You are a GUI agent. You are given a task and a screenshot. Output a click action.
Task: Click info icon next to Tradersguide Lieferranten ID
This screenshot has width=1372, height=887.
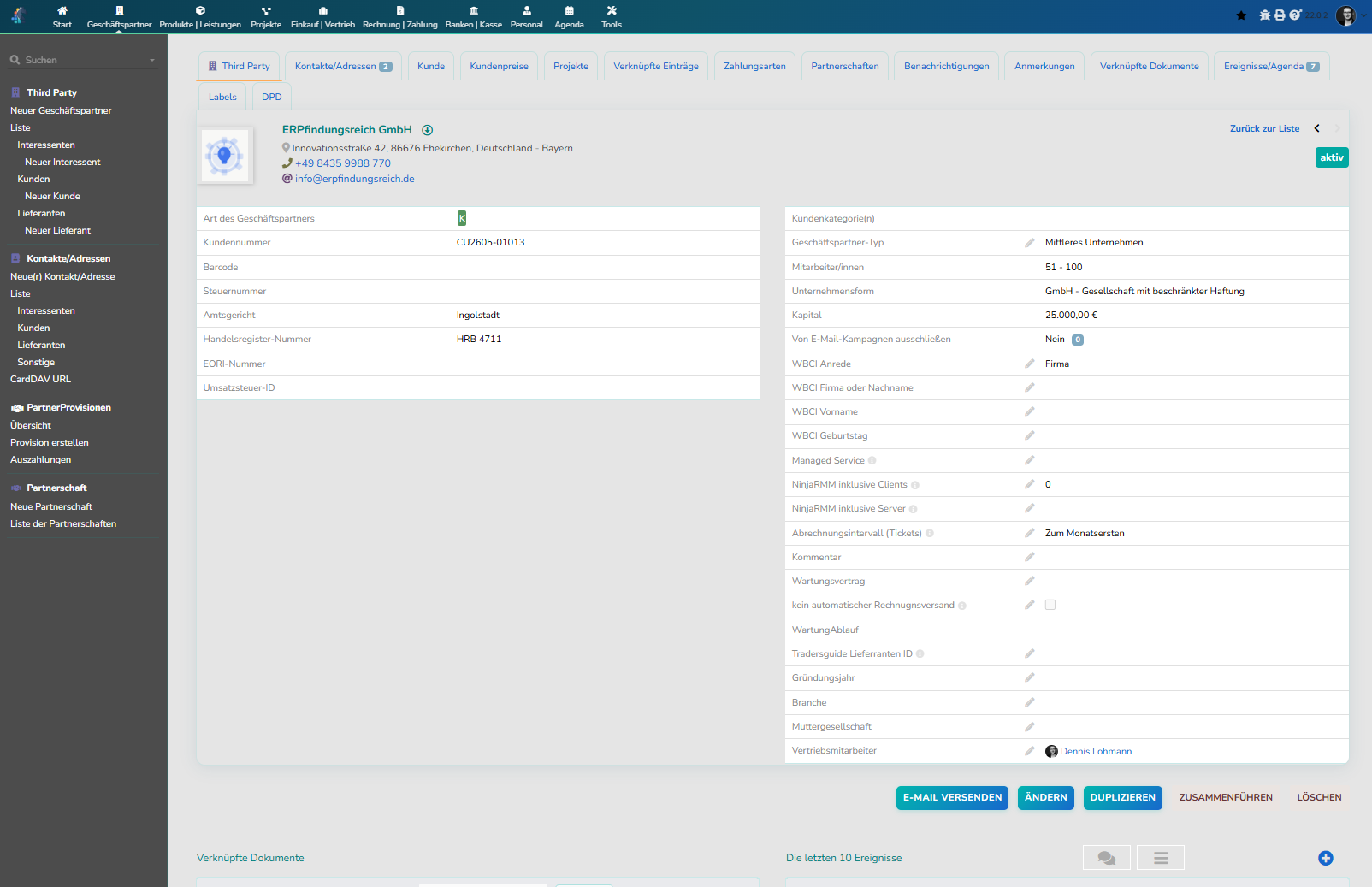(920, 654)
